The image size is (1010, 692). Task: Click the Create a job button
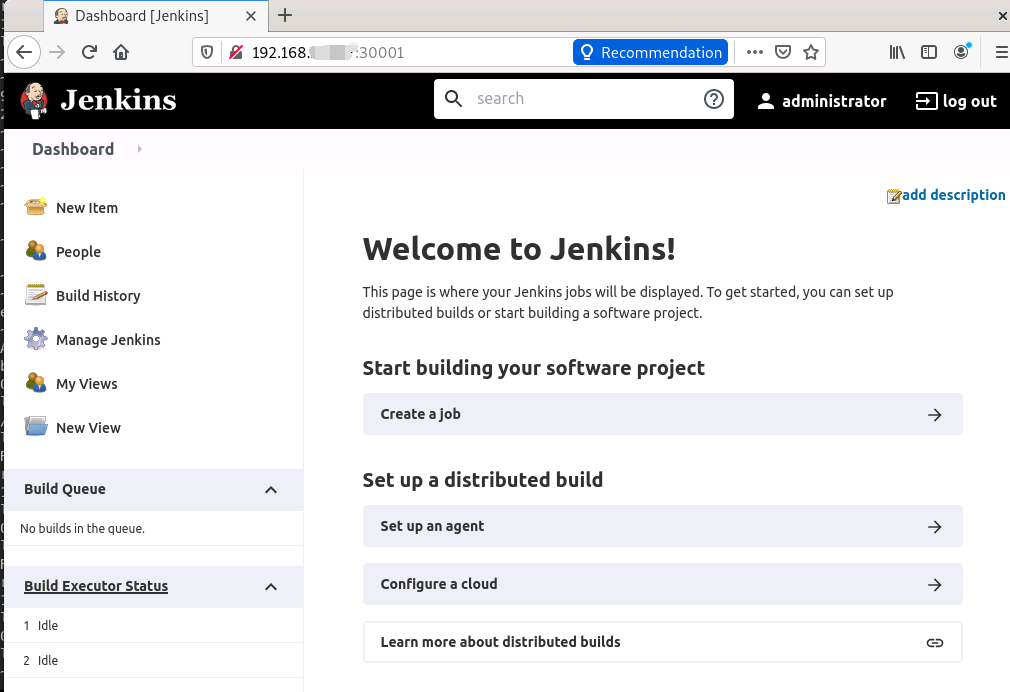point(662,414)
